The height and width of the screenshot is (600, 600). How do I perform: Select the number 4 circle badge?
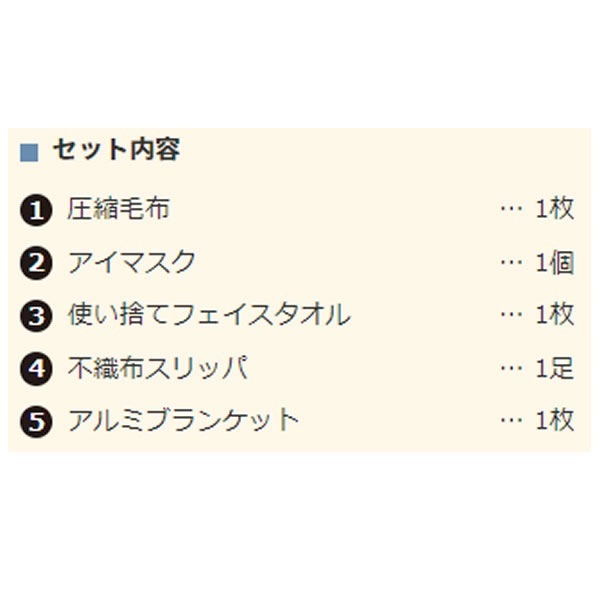click(x=35, y=368)
